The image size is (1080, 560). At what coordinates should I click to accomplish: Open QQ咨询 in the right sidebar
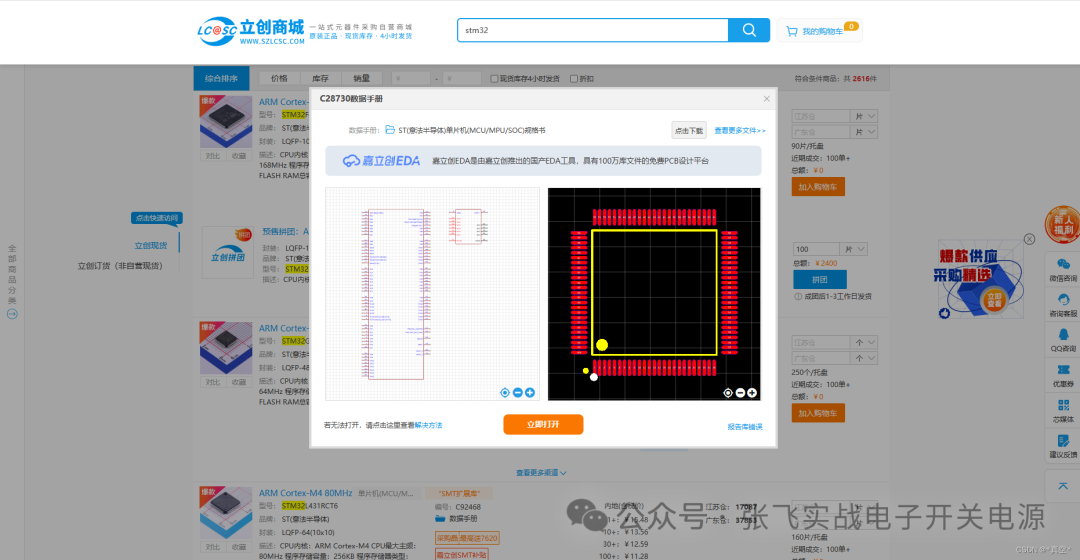pos(1063,340)
